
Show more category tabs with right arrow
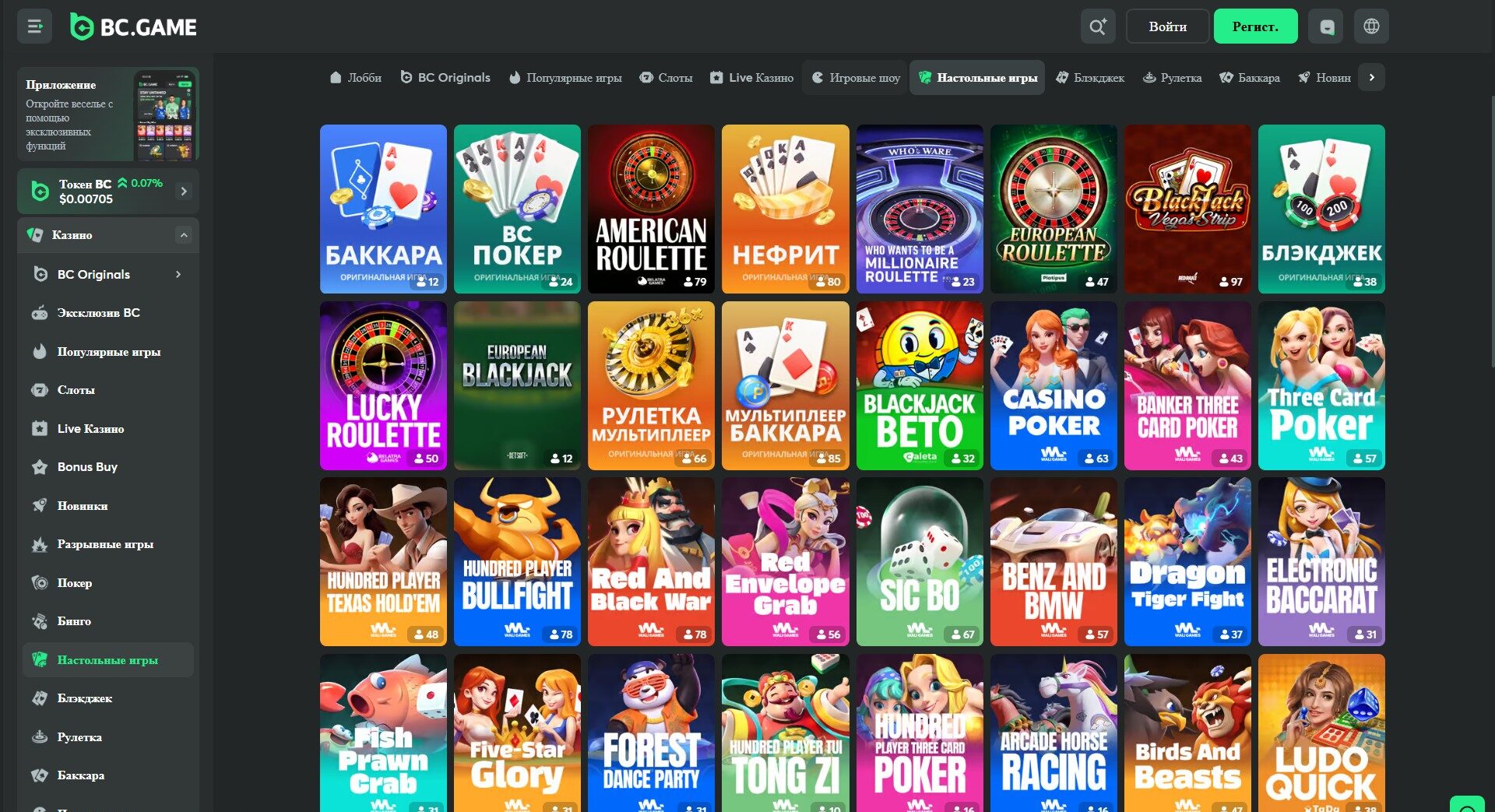click(1372, 77)
